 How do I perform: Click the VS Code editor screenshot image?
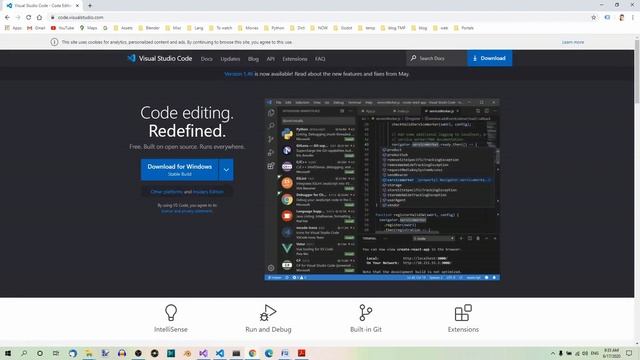click(382, 189)
